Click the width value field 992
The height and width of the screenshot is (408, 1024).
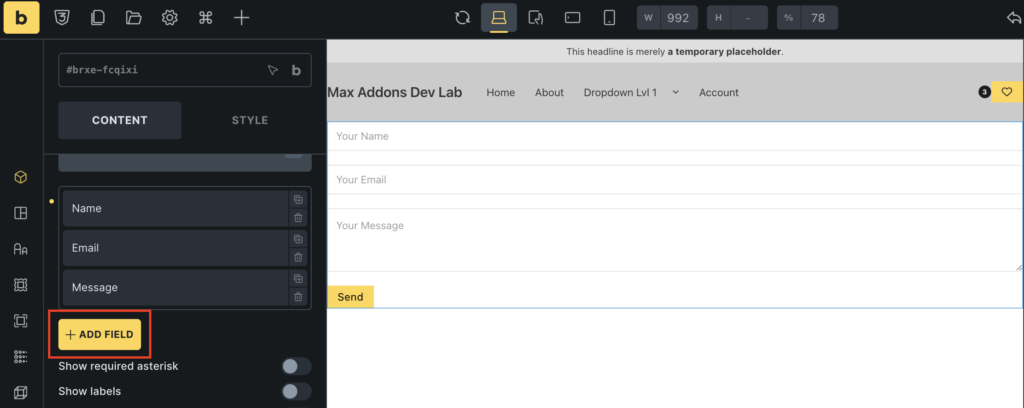point(679,18)
